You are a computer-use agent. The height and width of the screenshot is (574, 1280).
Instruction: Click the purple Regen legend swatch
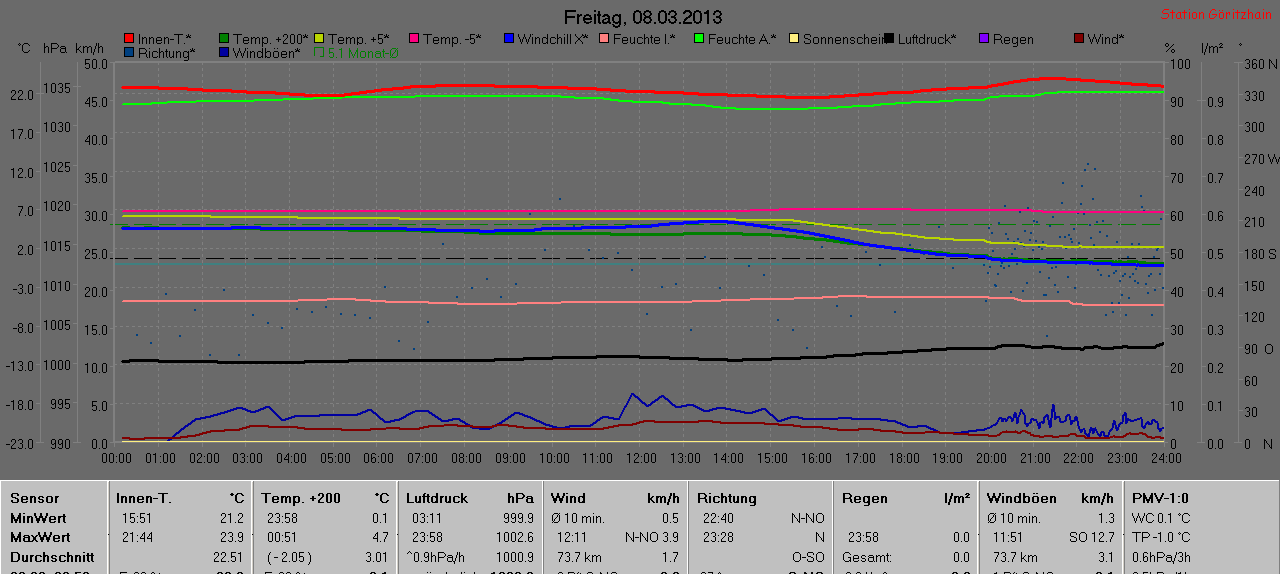click(984, 39)
